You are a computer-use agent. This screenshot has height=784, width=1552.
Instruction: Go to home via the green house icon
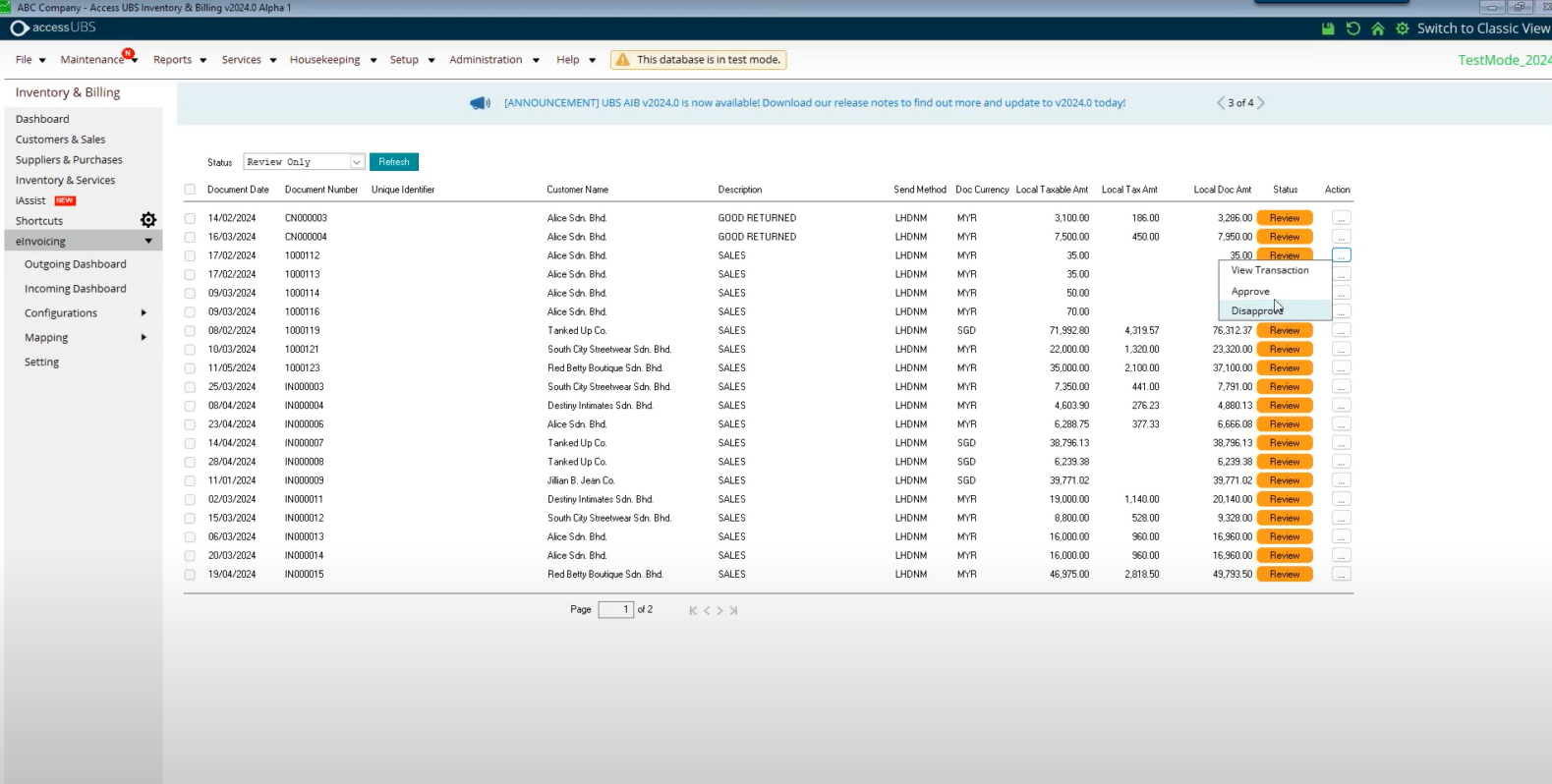tap(1378, 28)
